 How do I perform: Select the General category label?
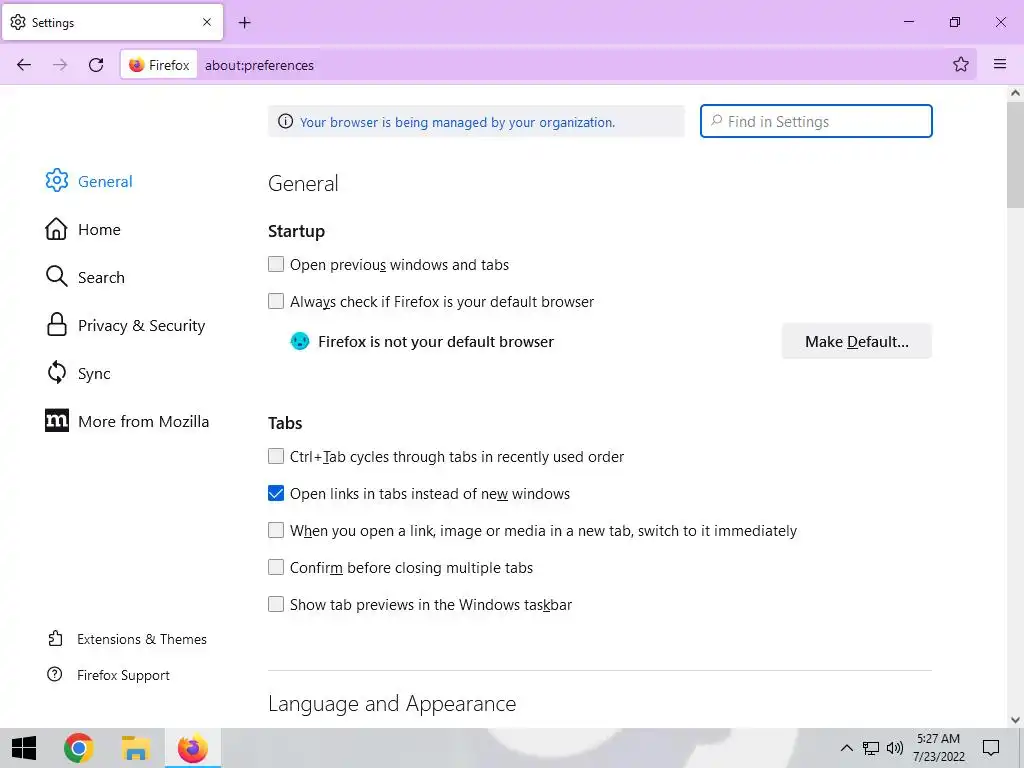pos(105,182)
